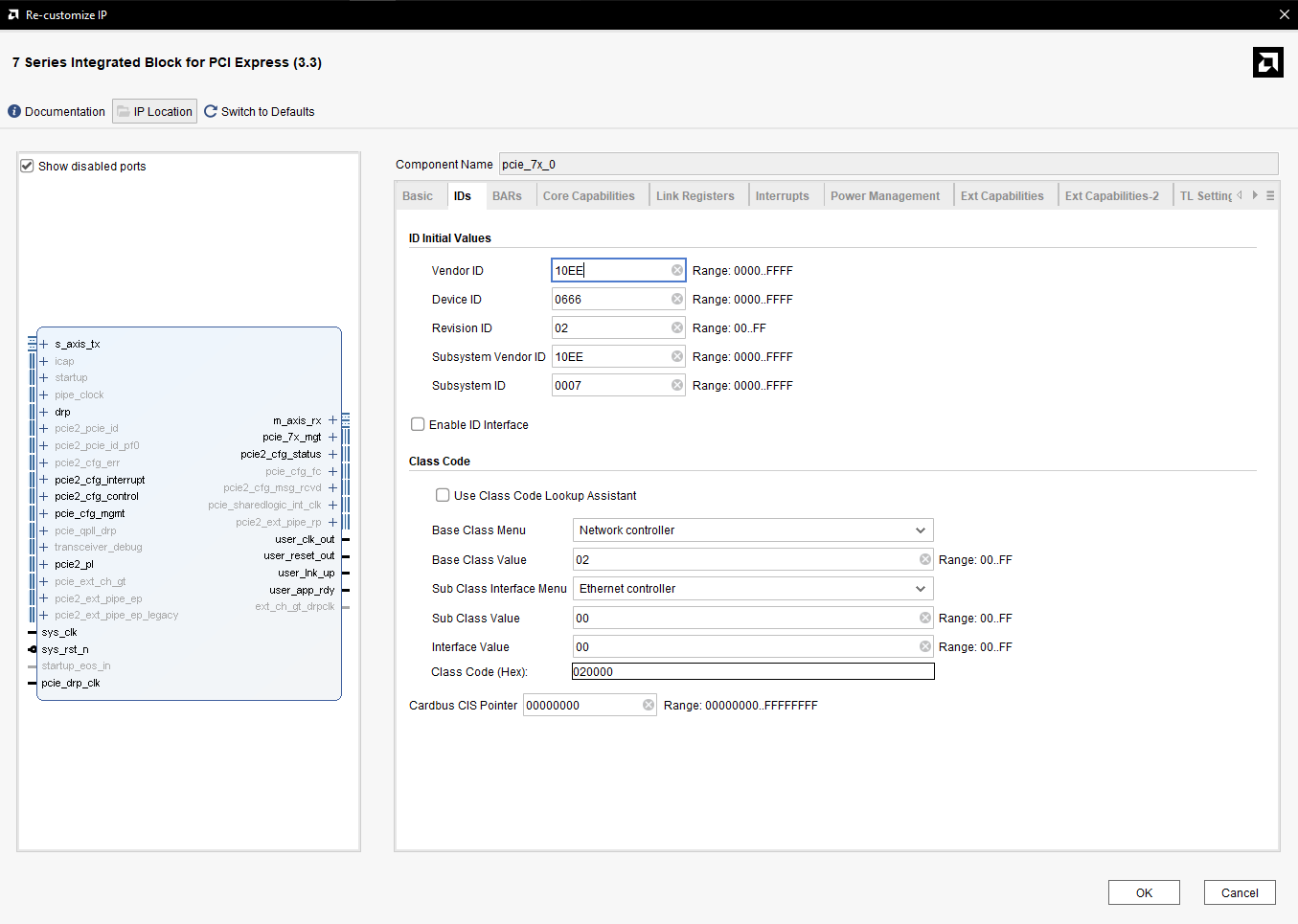Click the Switch to Defaults refresh icon

pyautogui.click(x=211, y=111)
